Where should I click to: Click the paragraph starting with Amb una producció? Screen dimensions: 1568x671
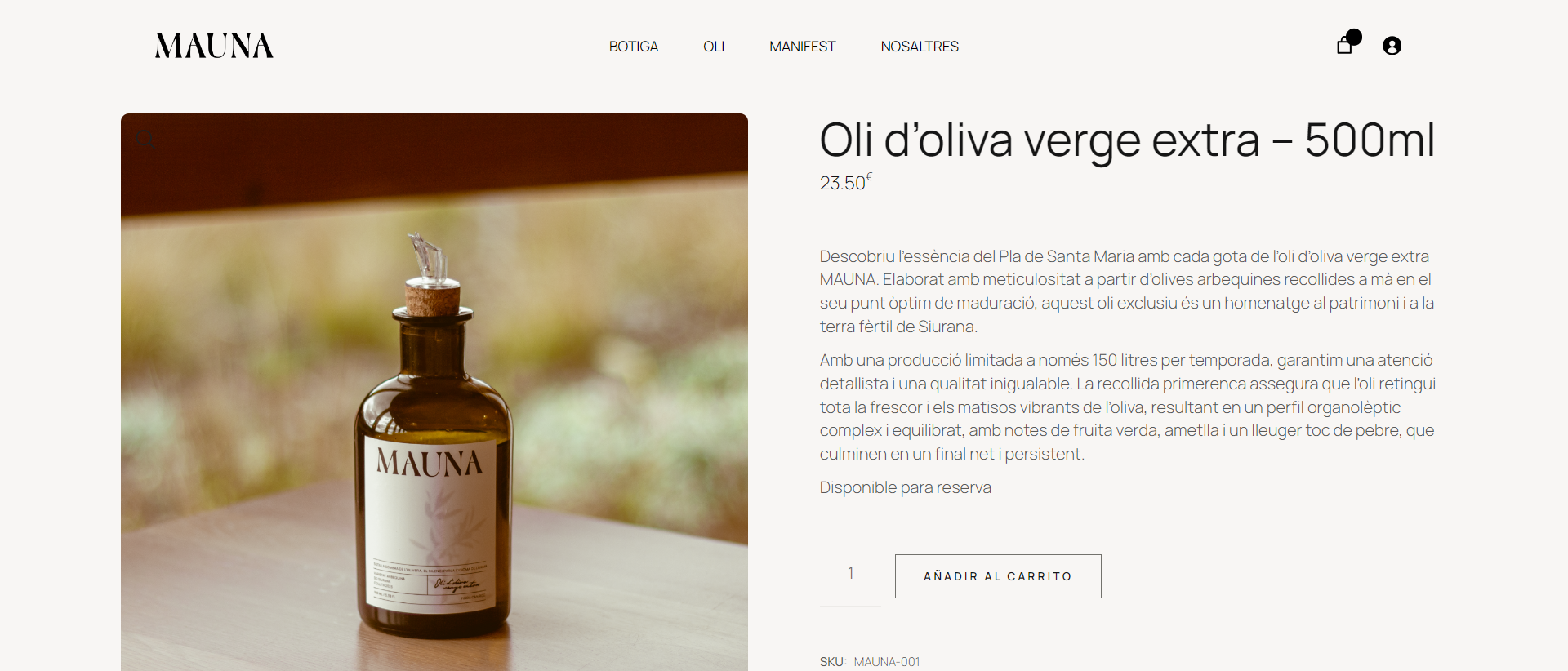[x=1128, y=407]
